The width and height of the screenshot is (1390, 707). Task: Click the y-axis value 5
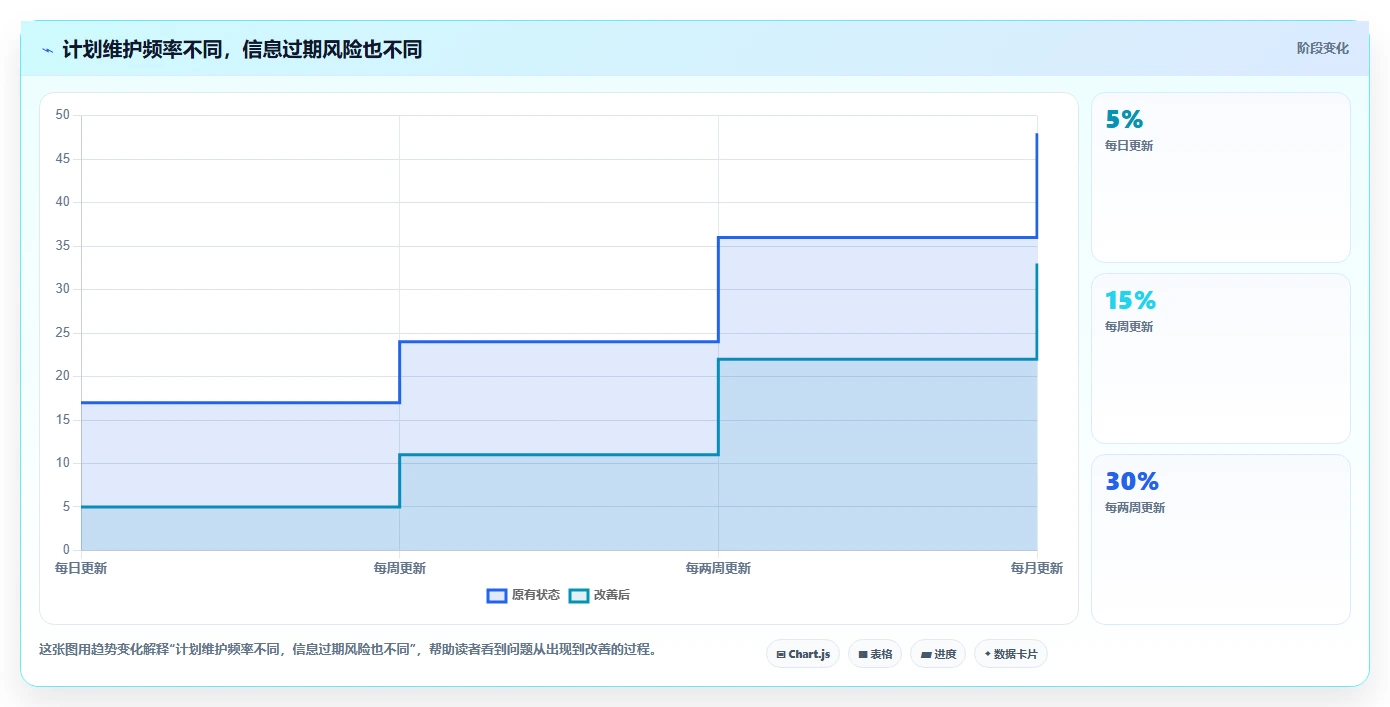pos(66,507)
